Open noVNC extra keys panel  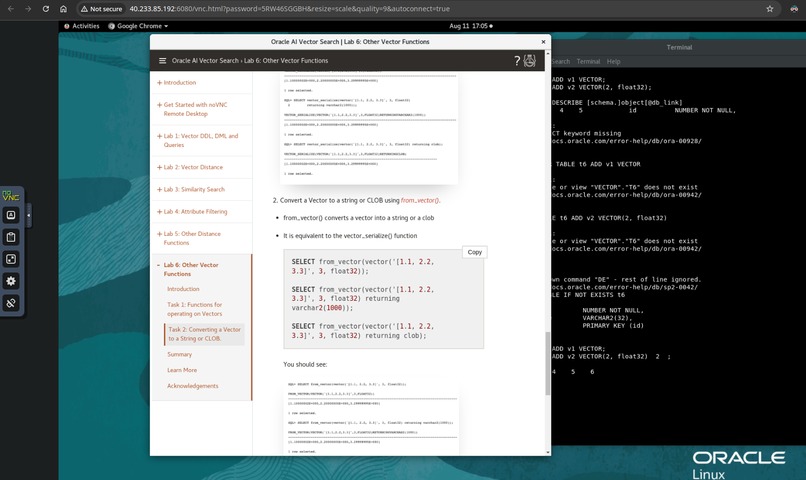(x=11, y=215)
